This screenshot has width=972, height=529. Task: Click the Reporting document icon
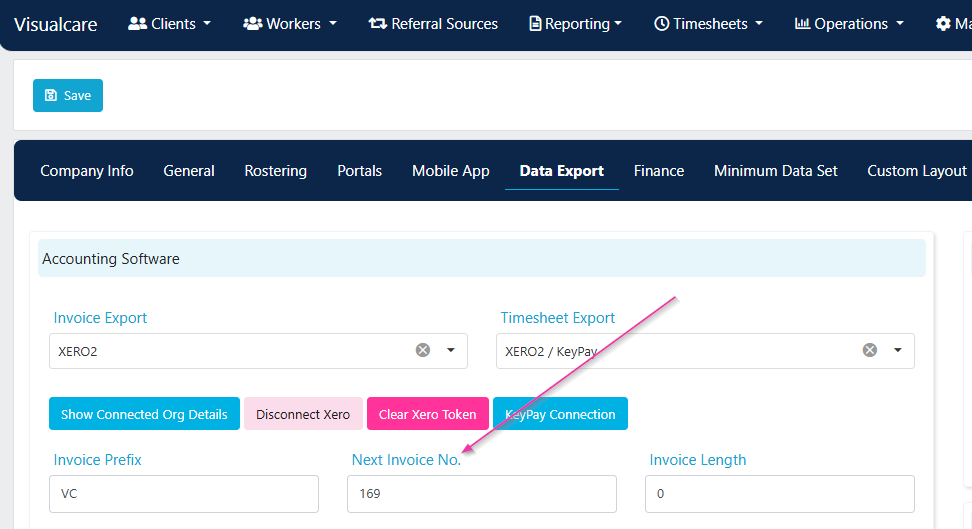[535, 24]
